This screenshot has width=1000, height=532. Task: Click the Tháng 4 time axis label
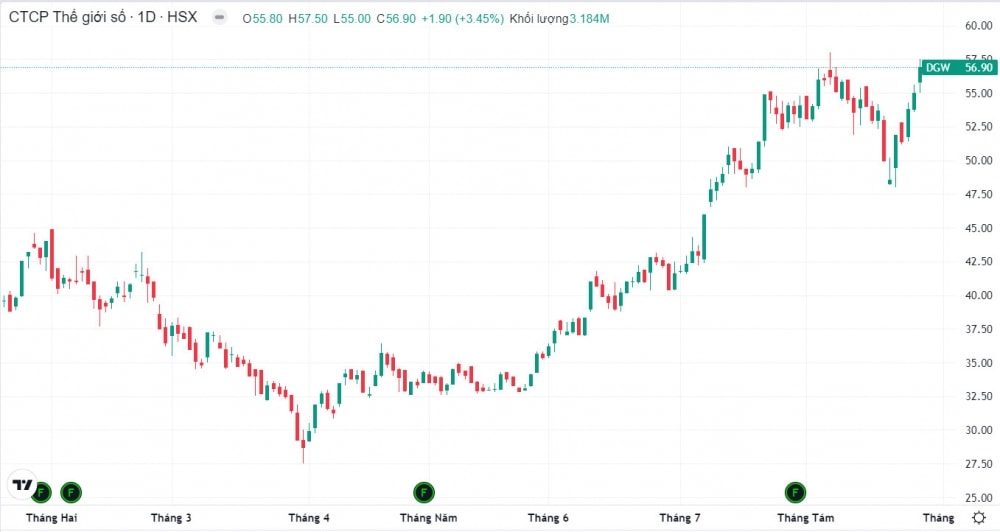tap(309, 517)
